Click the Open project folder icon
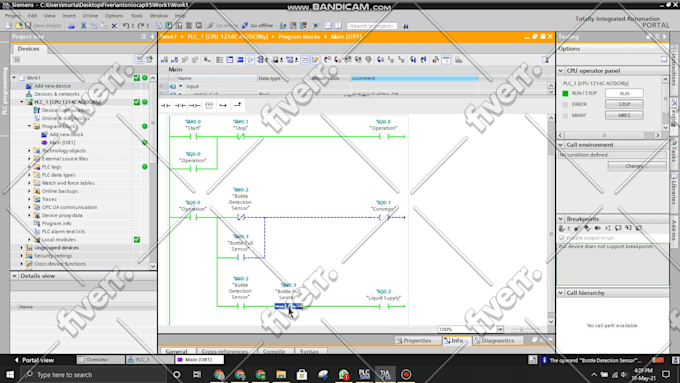 [18, 26]
